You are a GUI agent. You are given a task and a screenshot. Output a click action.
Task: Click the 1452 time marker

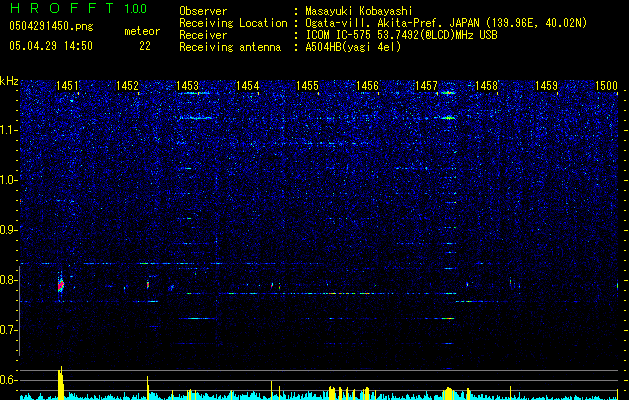tap(127, 86)
